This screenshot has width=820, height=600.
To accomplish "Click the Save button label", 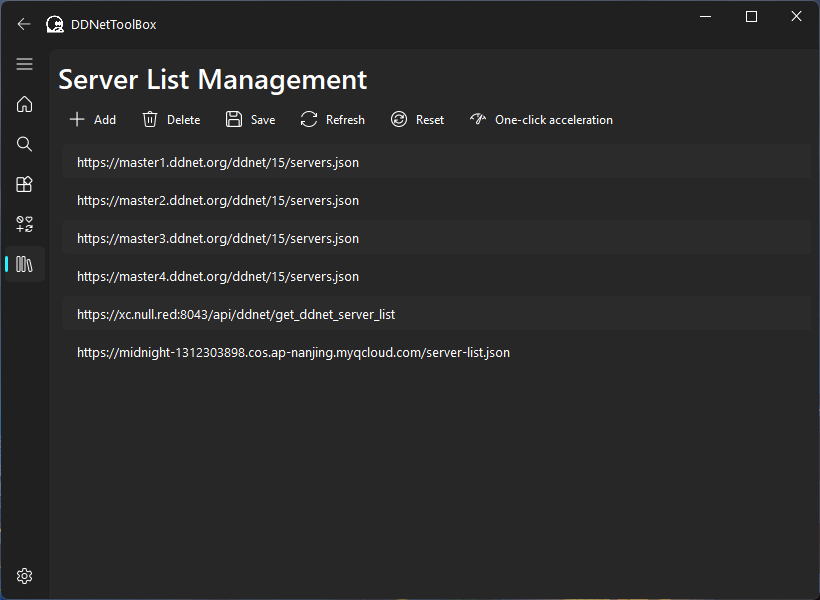I will (263, 120).
